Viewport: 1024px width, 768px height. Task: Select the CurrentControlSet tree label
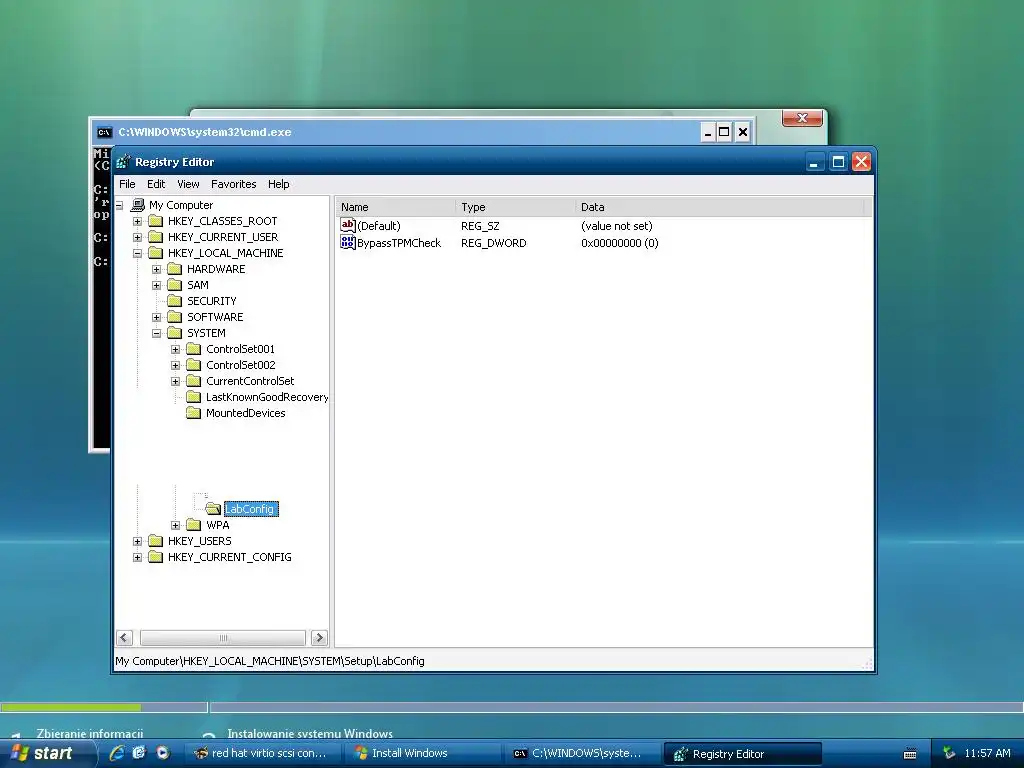point(250,381)
